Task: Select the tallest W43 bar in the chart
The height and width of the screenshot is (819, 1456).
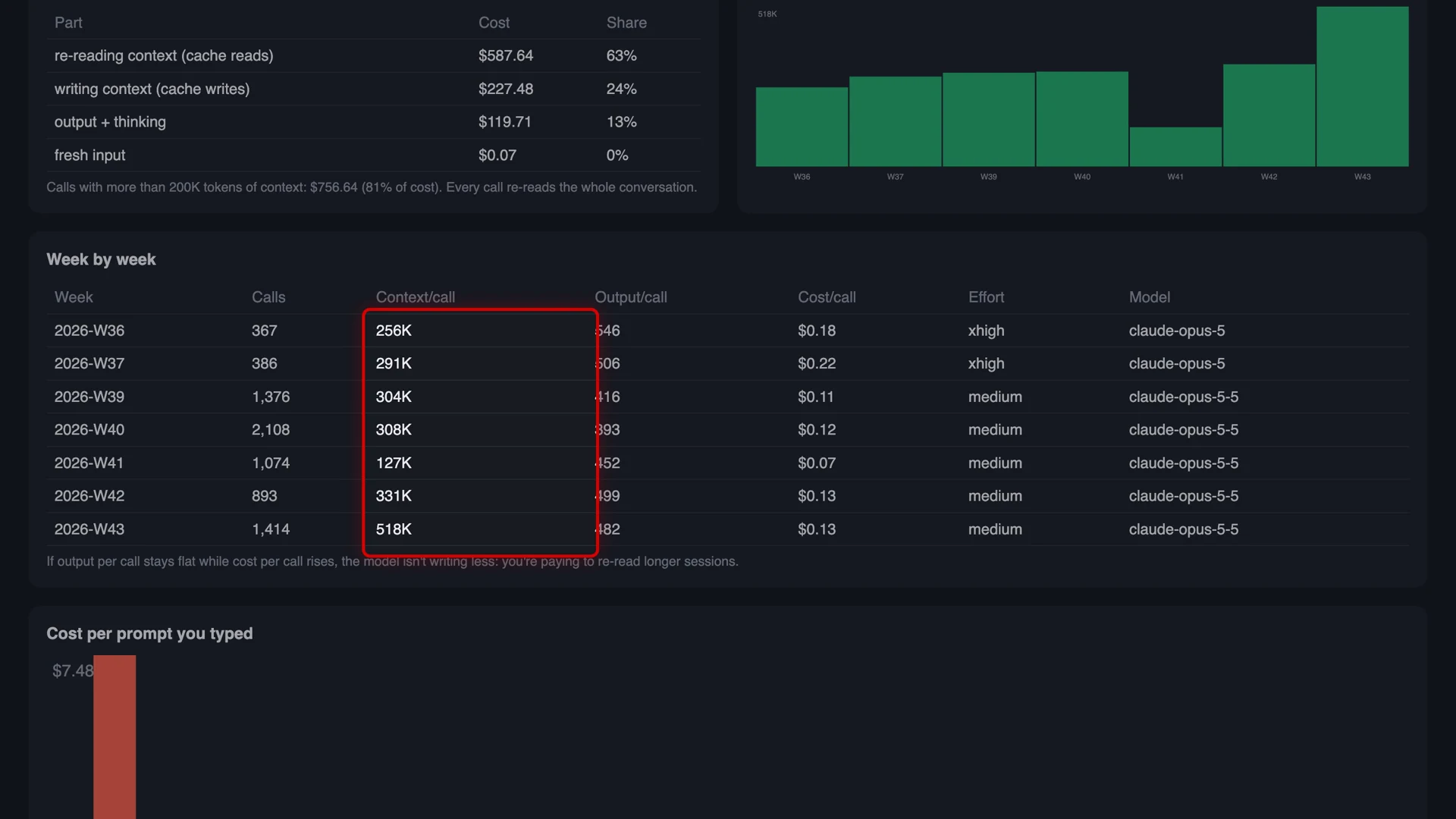Action: point(1363,86)
